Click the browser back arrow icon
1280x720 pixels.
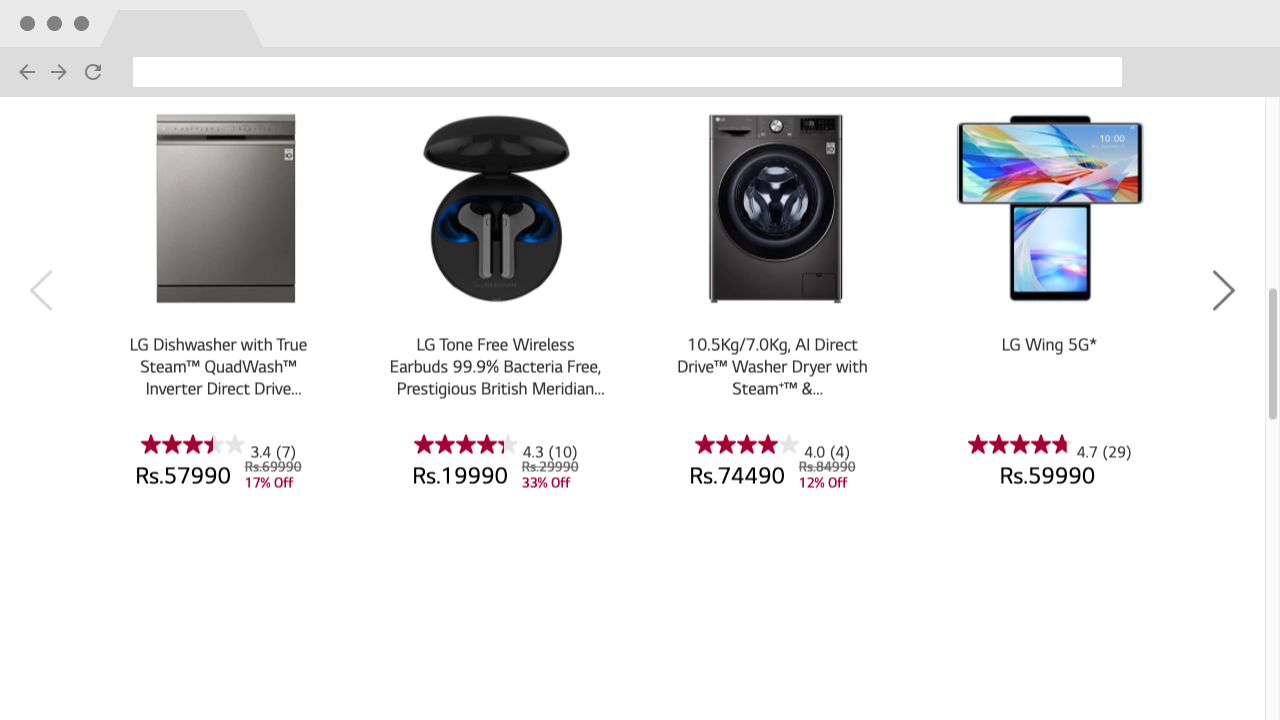click(x=27, y=72)
